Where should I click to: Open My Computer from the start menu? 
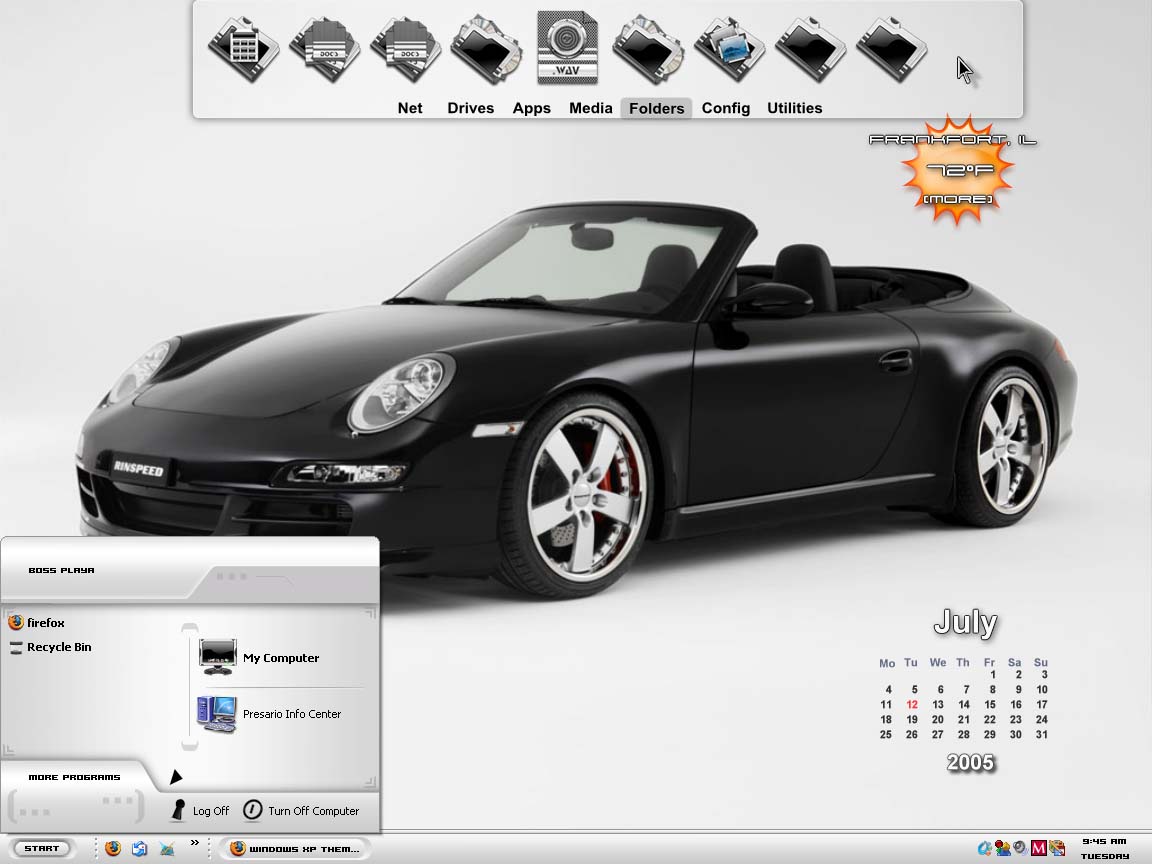[x=259, y=657]
